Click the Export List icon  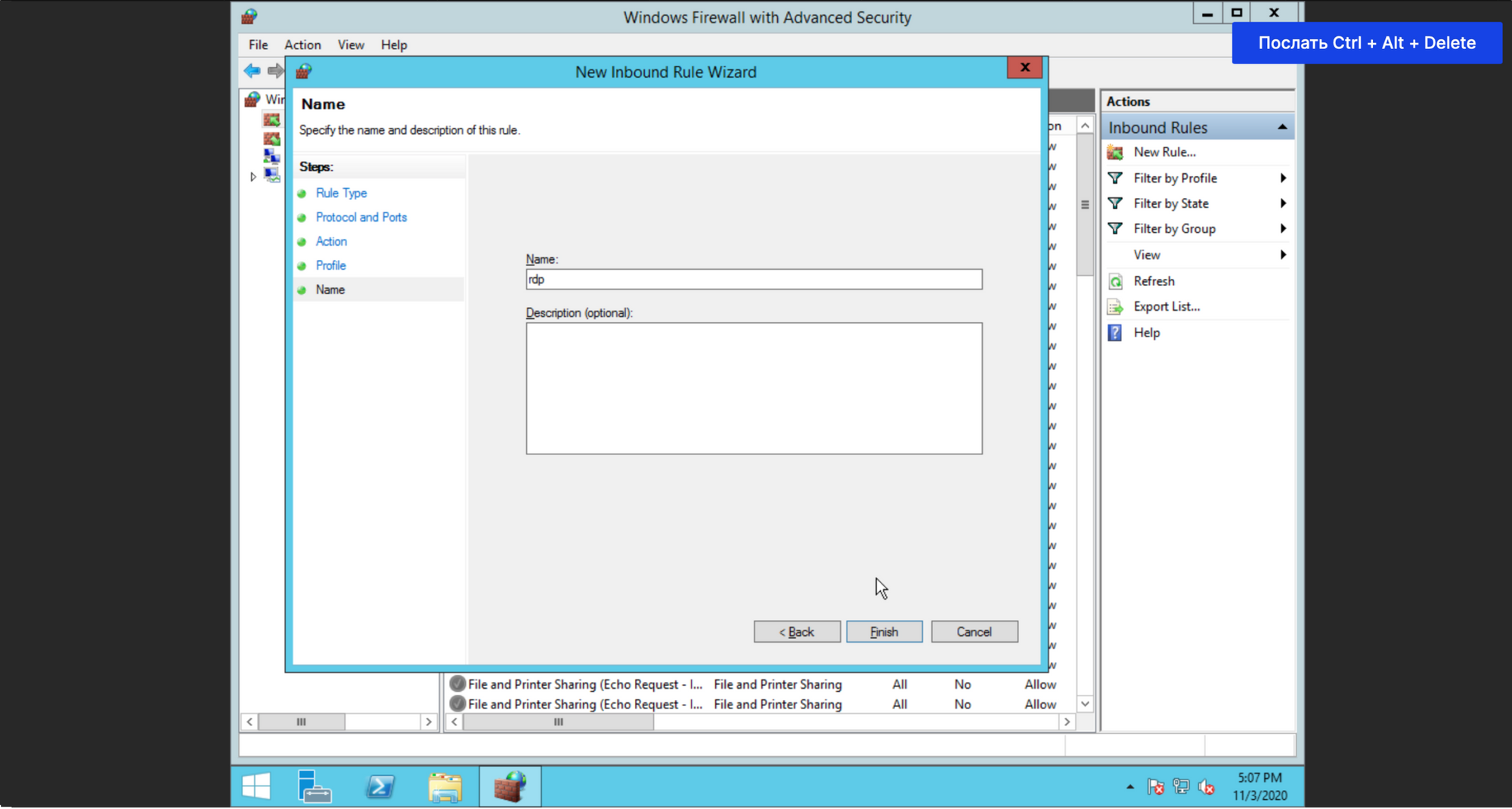click(1115, 307)
